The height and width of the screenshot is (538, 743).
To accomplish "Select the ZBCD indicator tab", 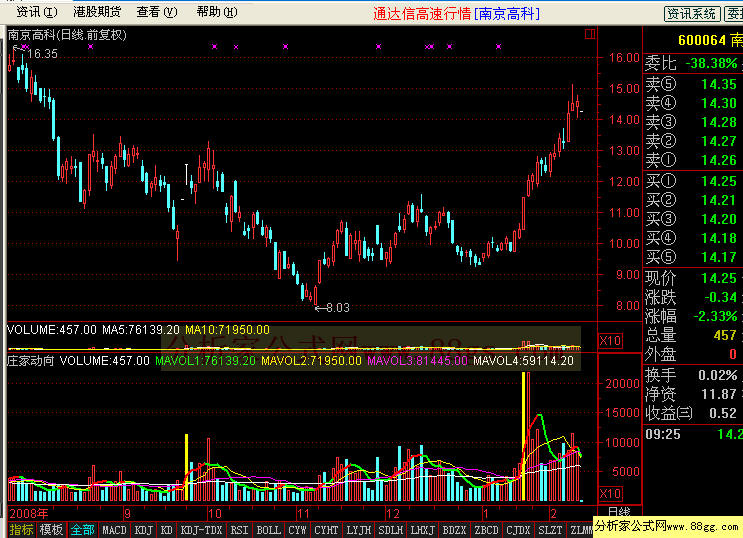I will 487,530.
